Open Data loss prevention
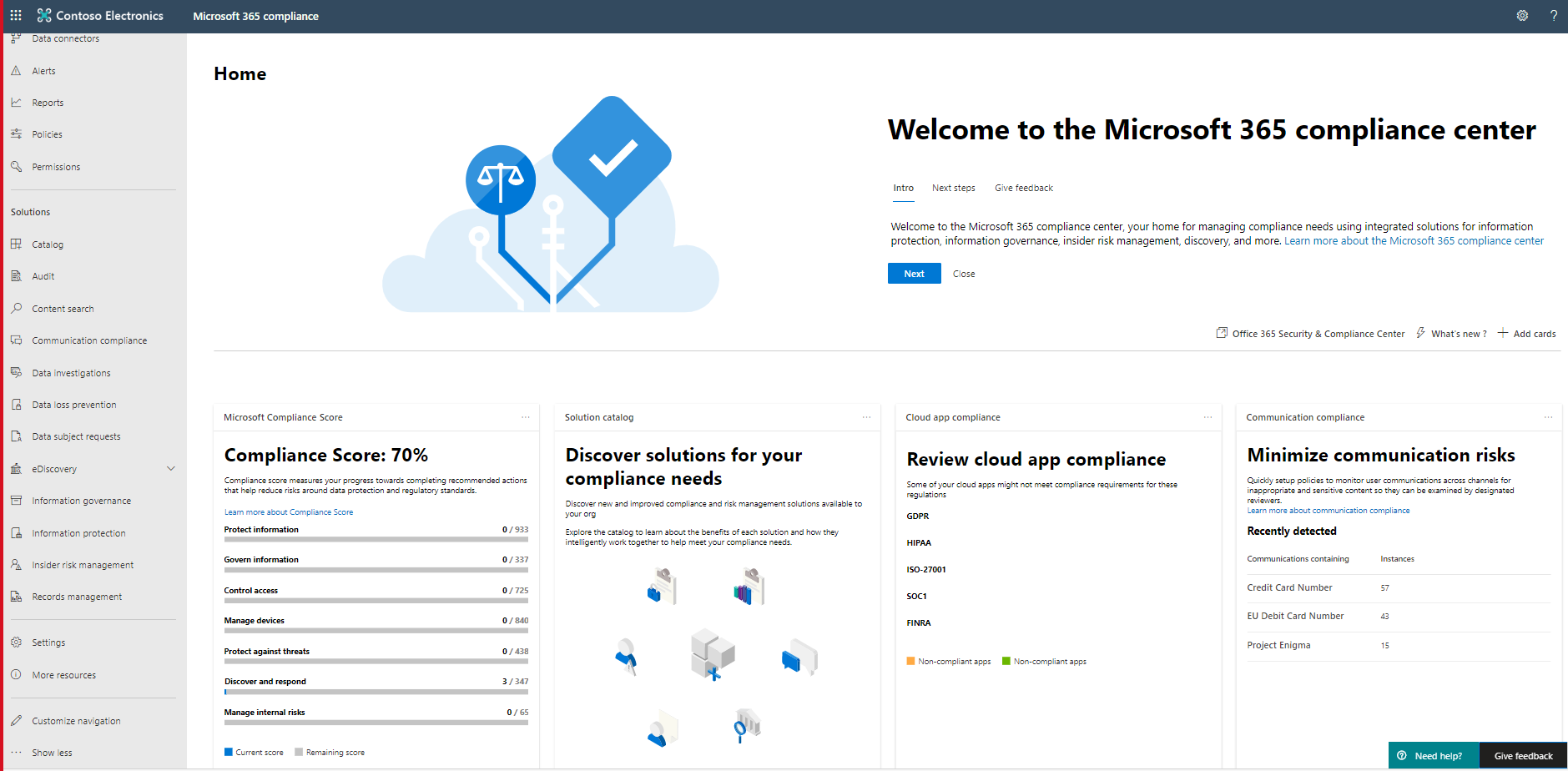This screenshot has width=1568, height=771. point(73,404)
